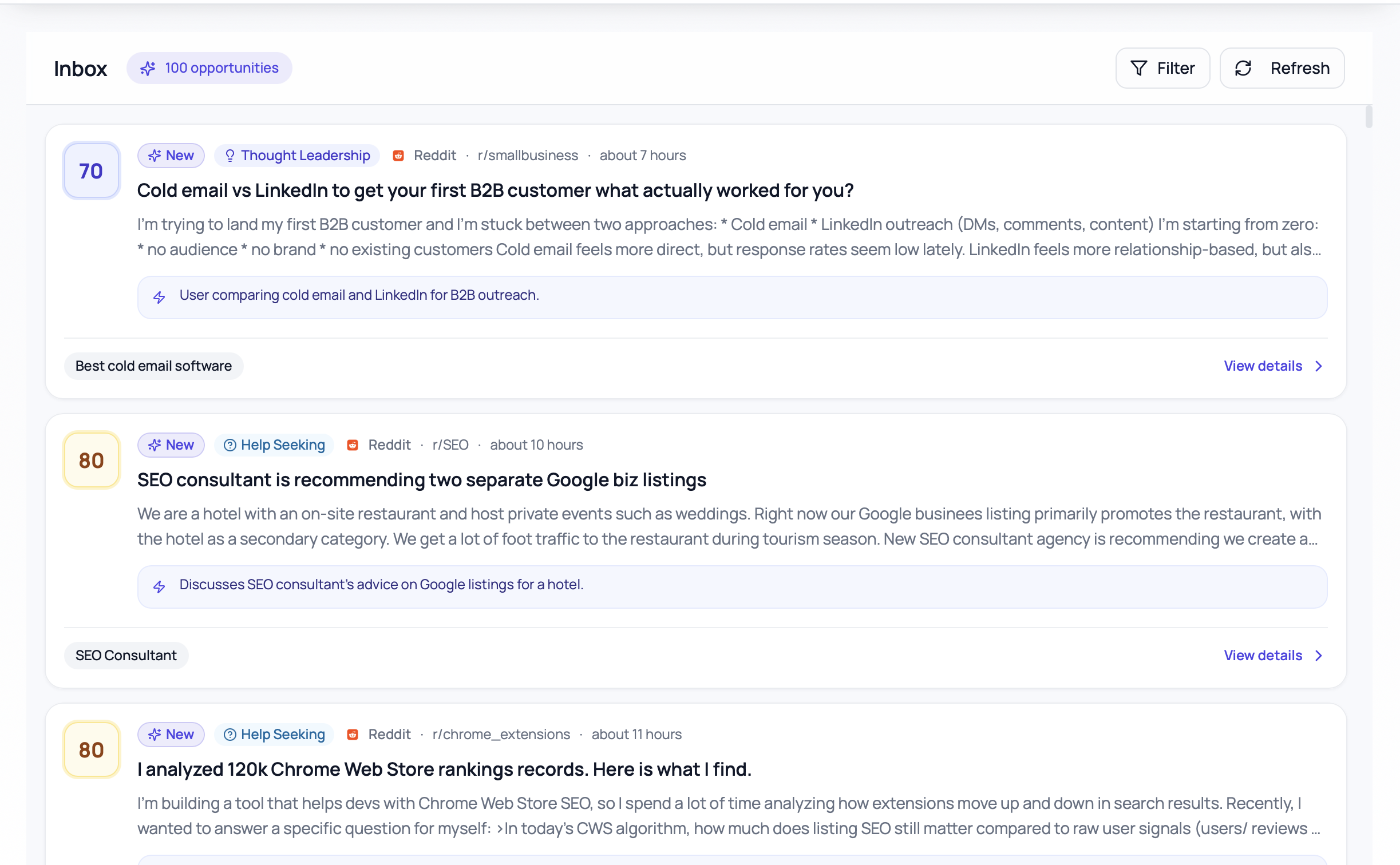Click the lightning icon in hotel listings summary

point(159,586)
